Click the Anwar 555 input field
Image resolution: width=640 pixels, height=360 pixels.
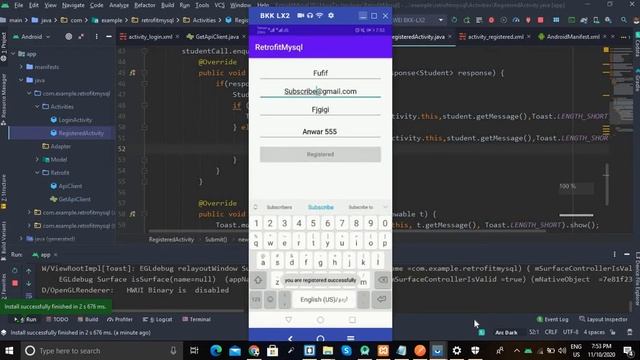pos(320,131)
